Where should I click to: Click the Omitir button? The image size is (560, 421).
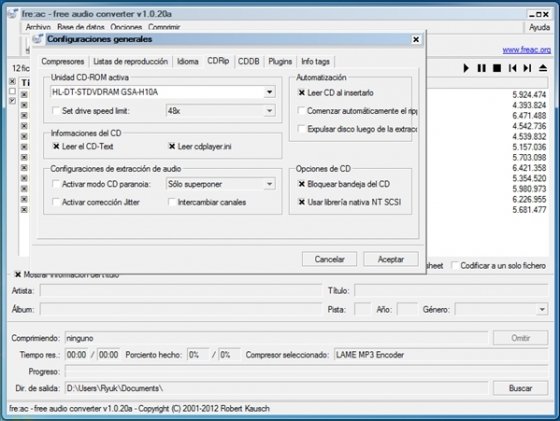(x=520, y=338)
